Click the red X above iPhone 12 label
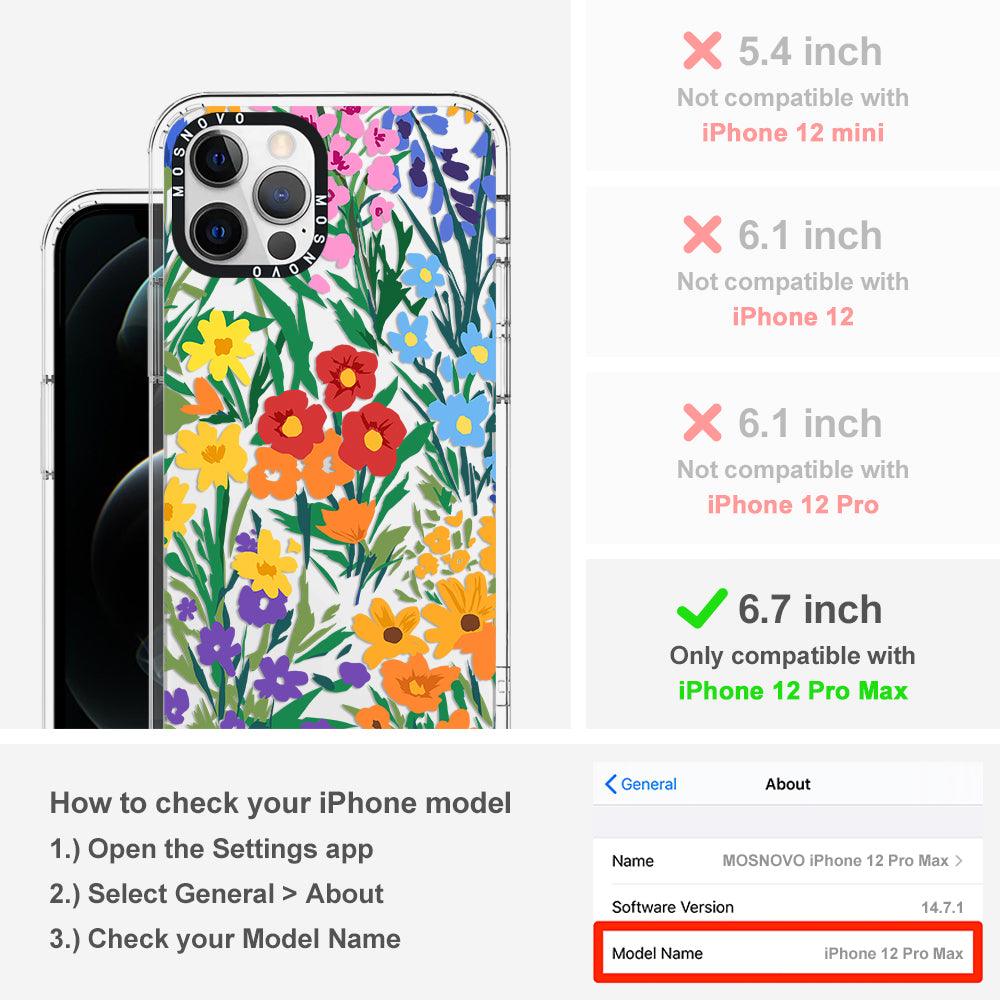This screenshot has height=1000, width=1000. pos(702,235)
